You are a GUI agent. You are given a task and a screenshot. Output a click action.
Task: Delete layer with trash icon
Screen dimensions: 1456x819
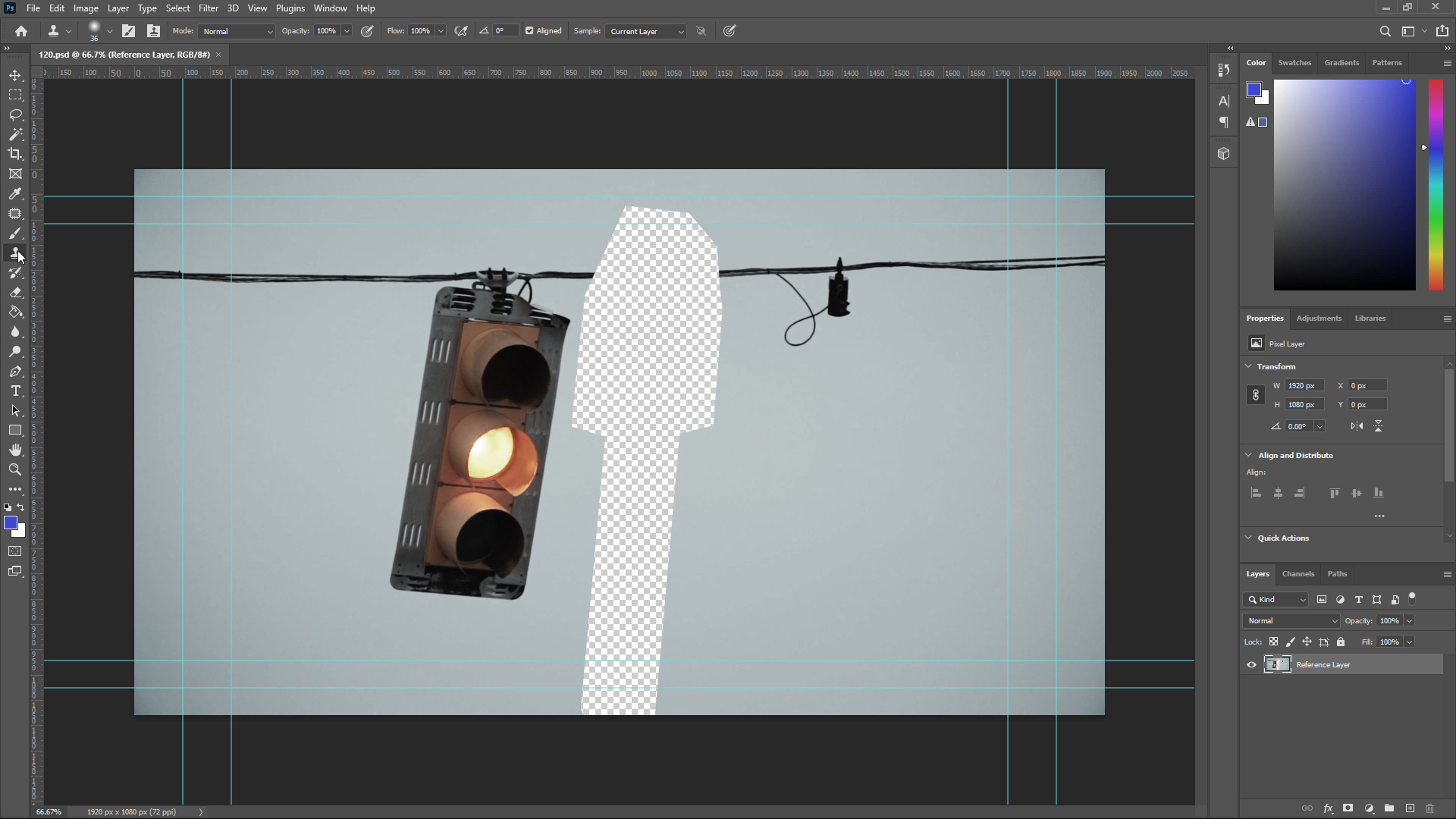[1430, 808]
